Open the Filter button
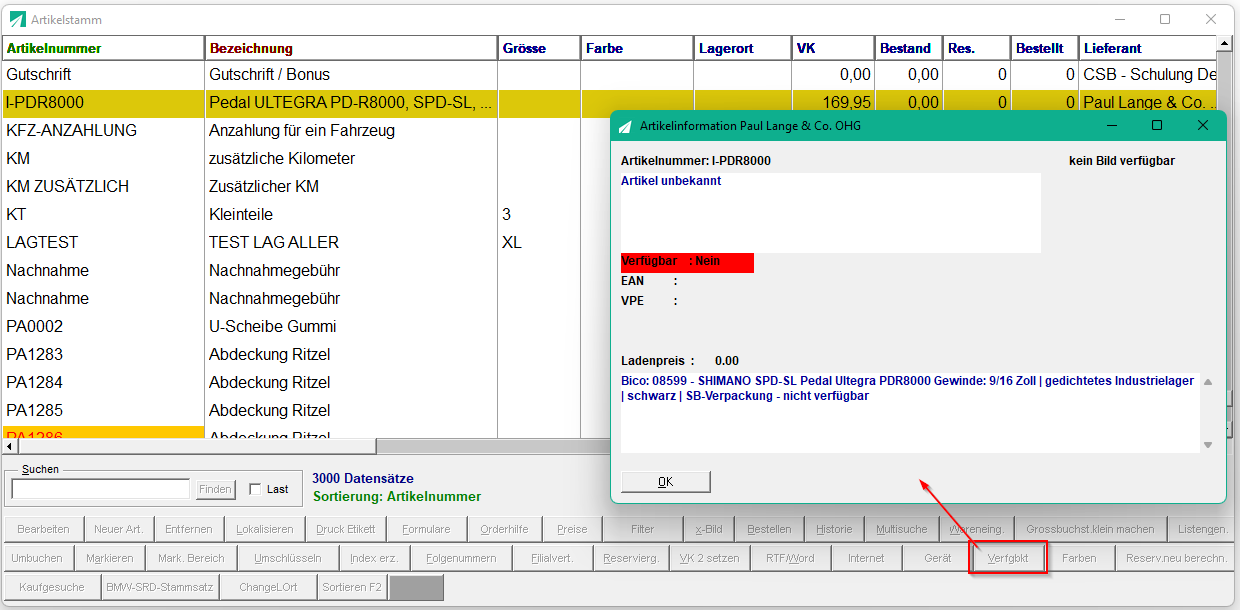 643,529
